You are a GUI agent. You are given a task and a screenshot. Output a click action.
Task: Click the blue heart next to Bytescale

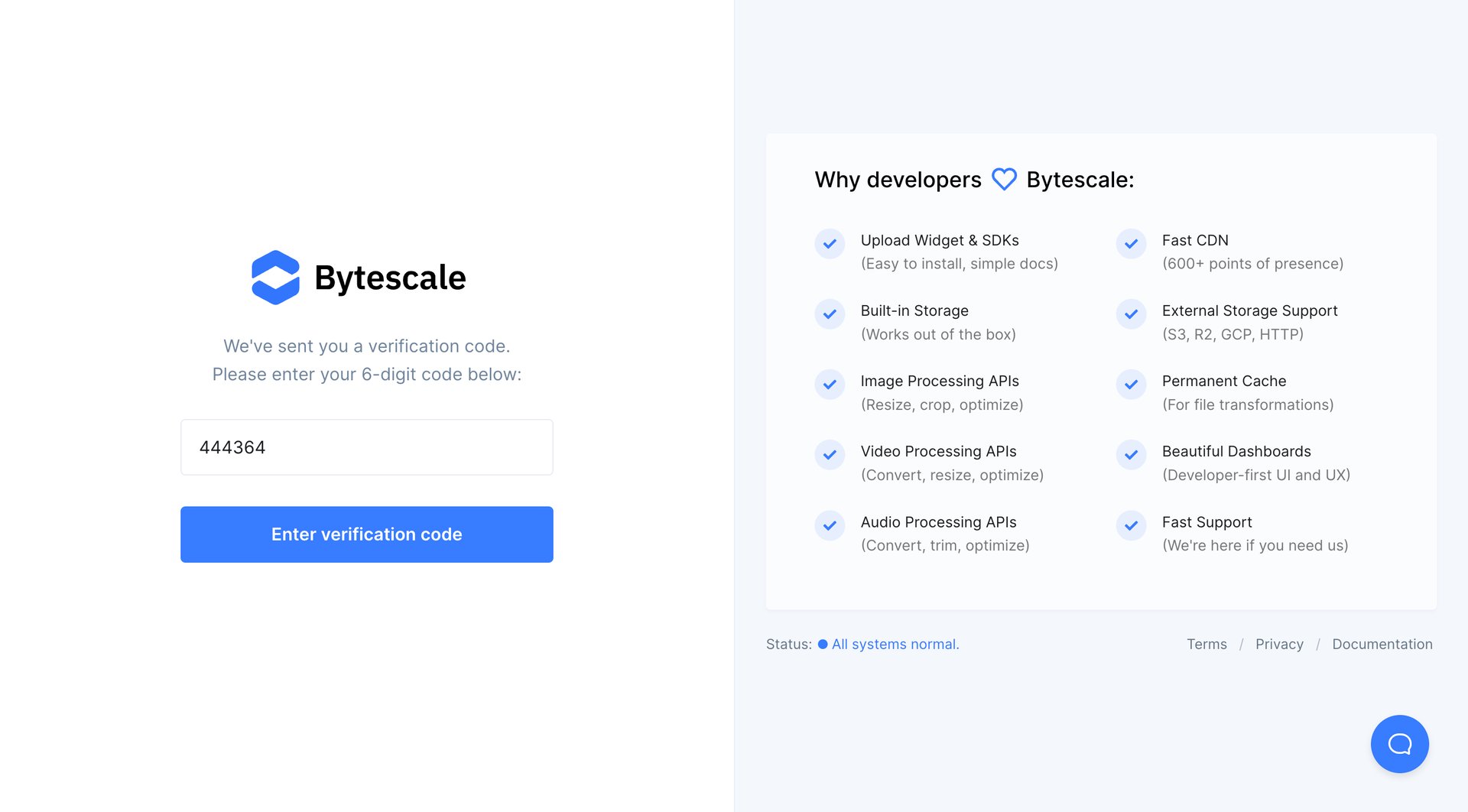1003,179
